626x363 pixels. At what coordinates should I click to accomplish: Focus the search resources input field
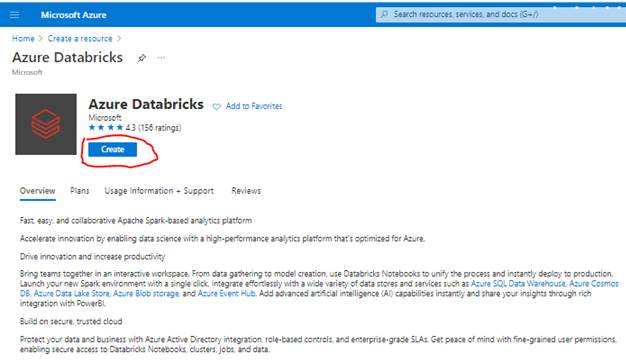click(x=501, y=14)
